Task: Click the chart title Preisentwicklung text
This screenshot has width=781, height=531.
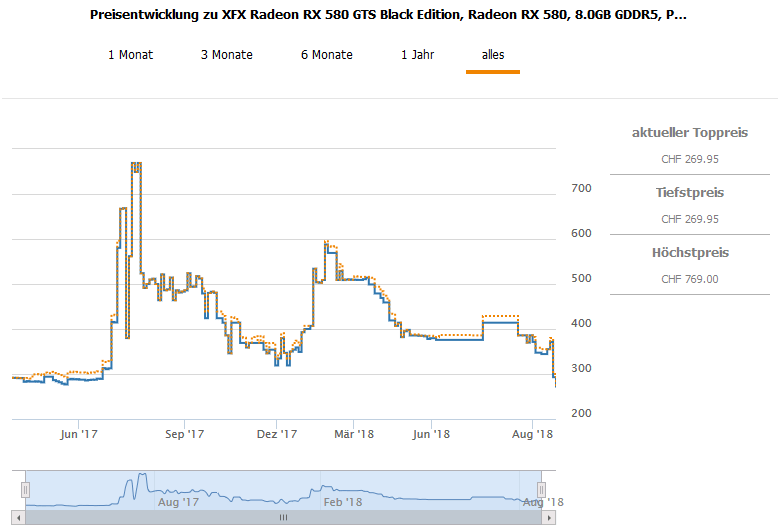Action: pos(388,14)
